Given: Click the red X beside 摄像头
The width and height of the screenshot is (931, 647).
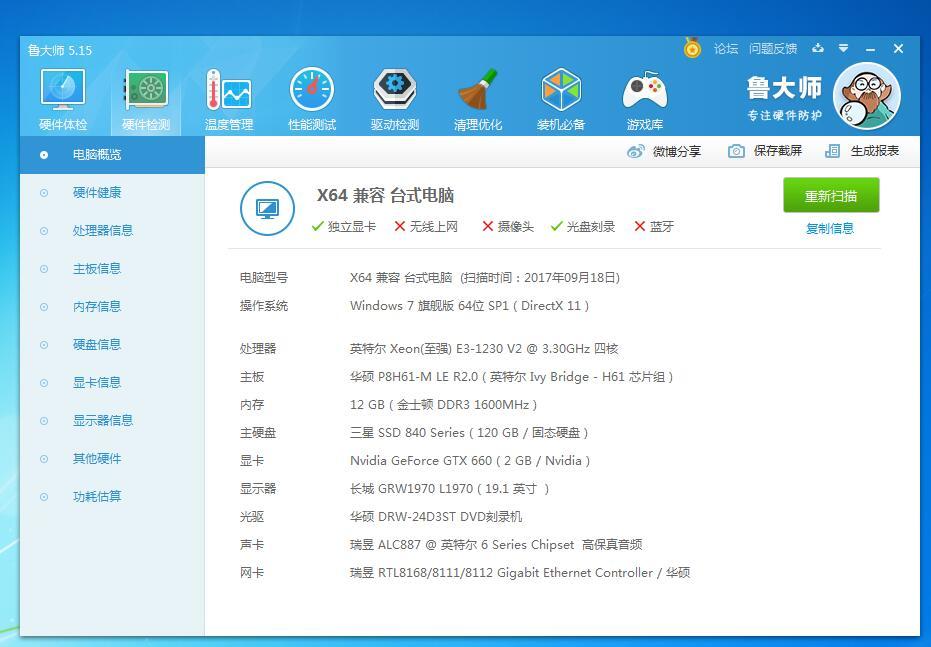Looking at the screenshot, I should pyautogui.click(x=488, y=227).
